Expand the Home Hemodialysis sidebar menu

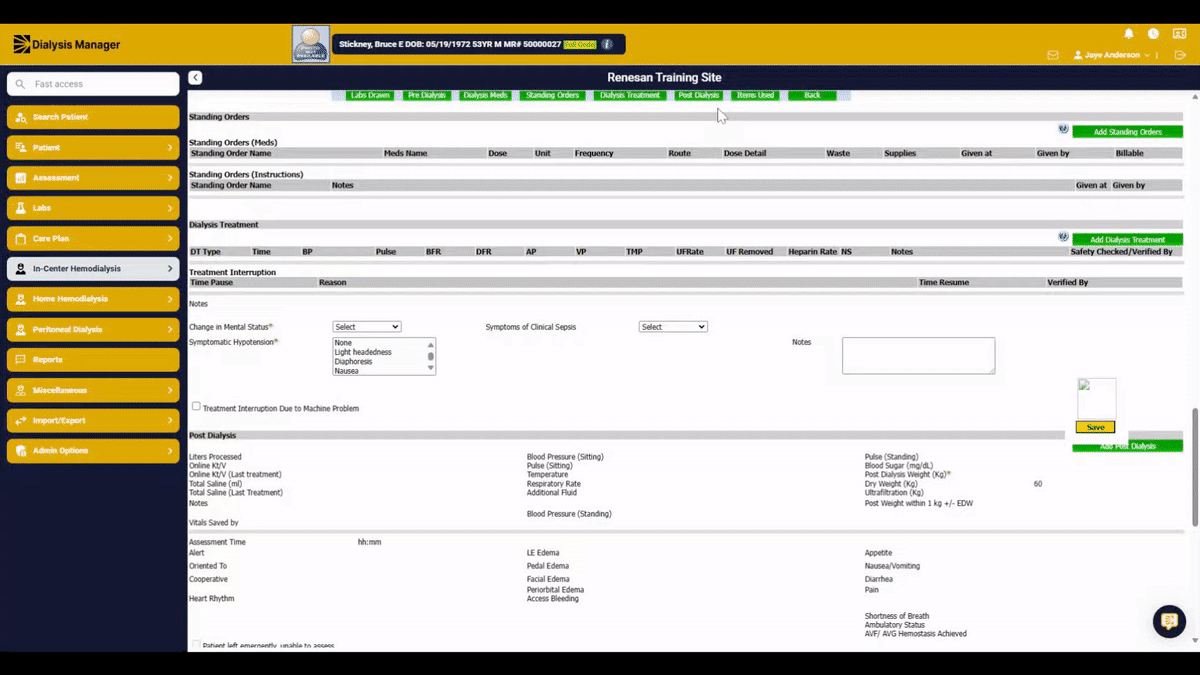point(93,299)
